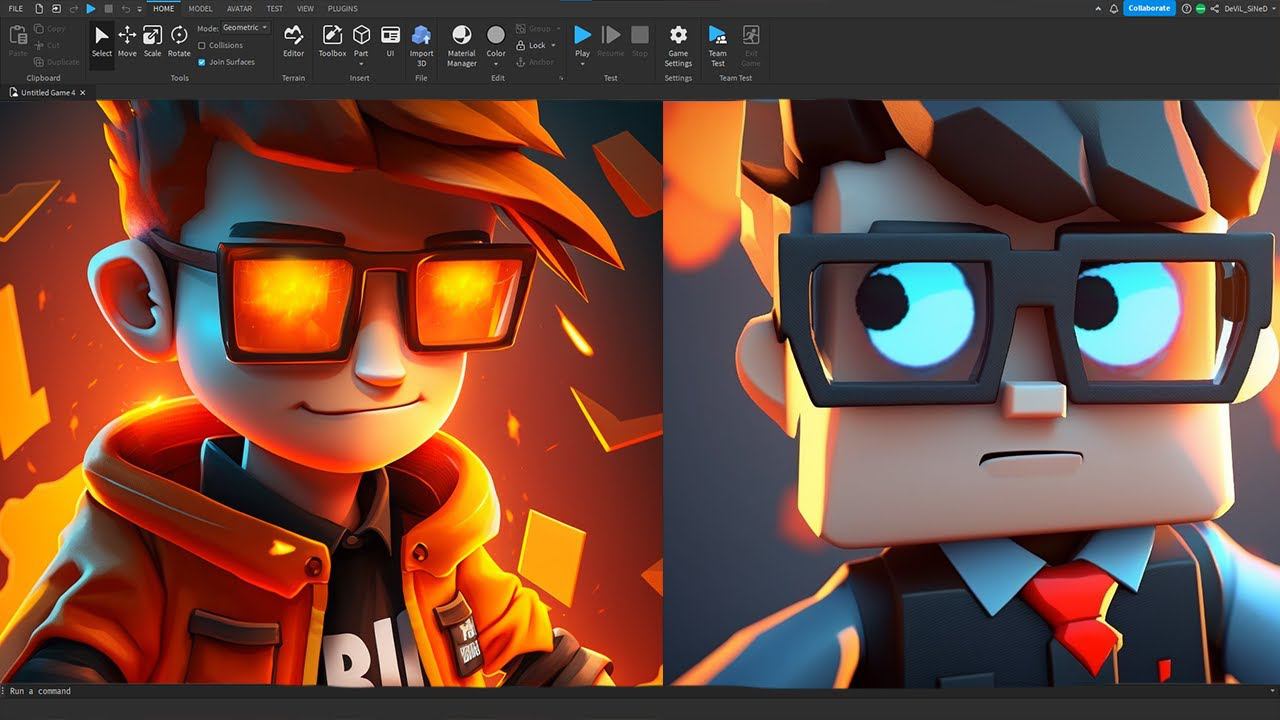Choose the Rotate tool
1280x720 pixels.
point(179,41)
